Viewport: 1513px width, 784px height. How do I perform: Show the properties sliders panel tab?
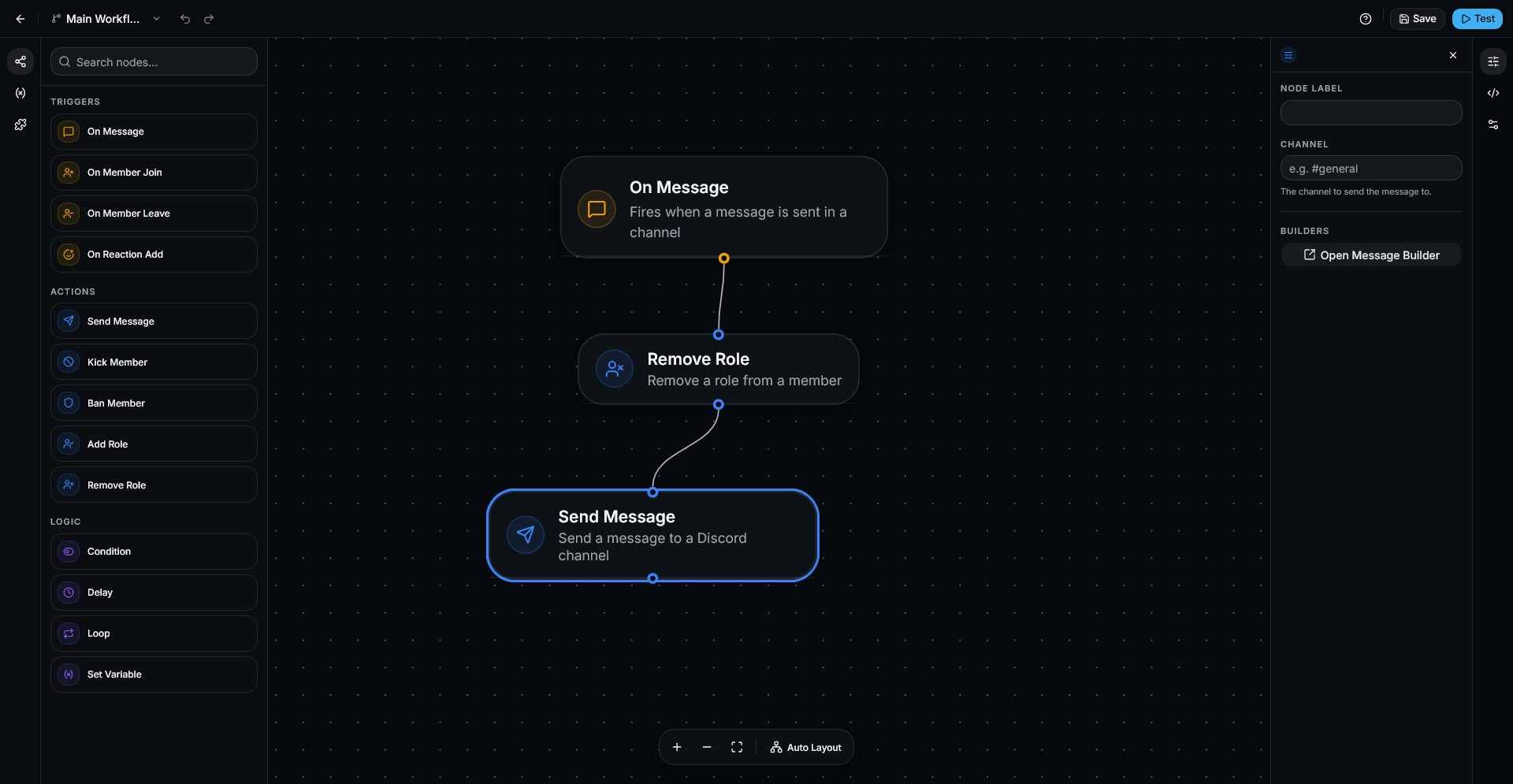pyautogui.click(x=1493, y=61)
